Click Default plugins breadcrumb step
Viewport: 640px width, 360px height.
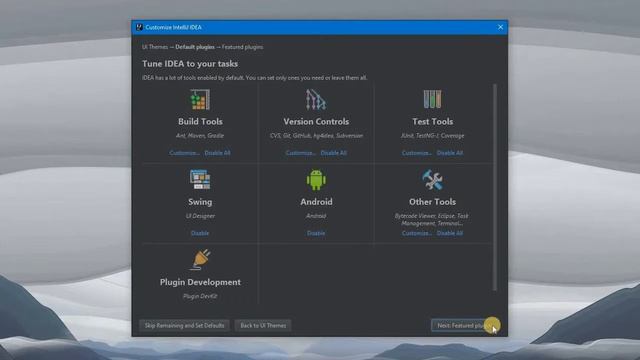tap(195, 47)
